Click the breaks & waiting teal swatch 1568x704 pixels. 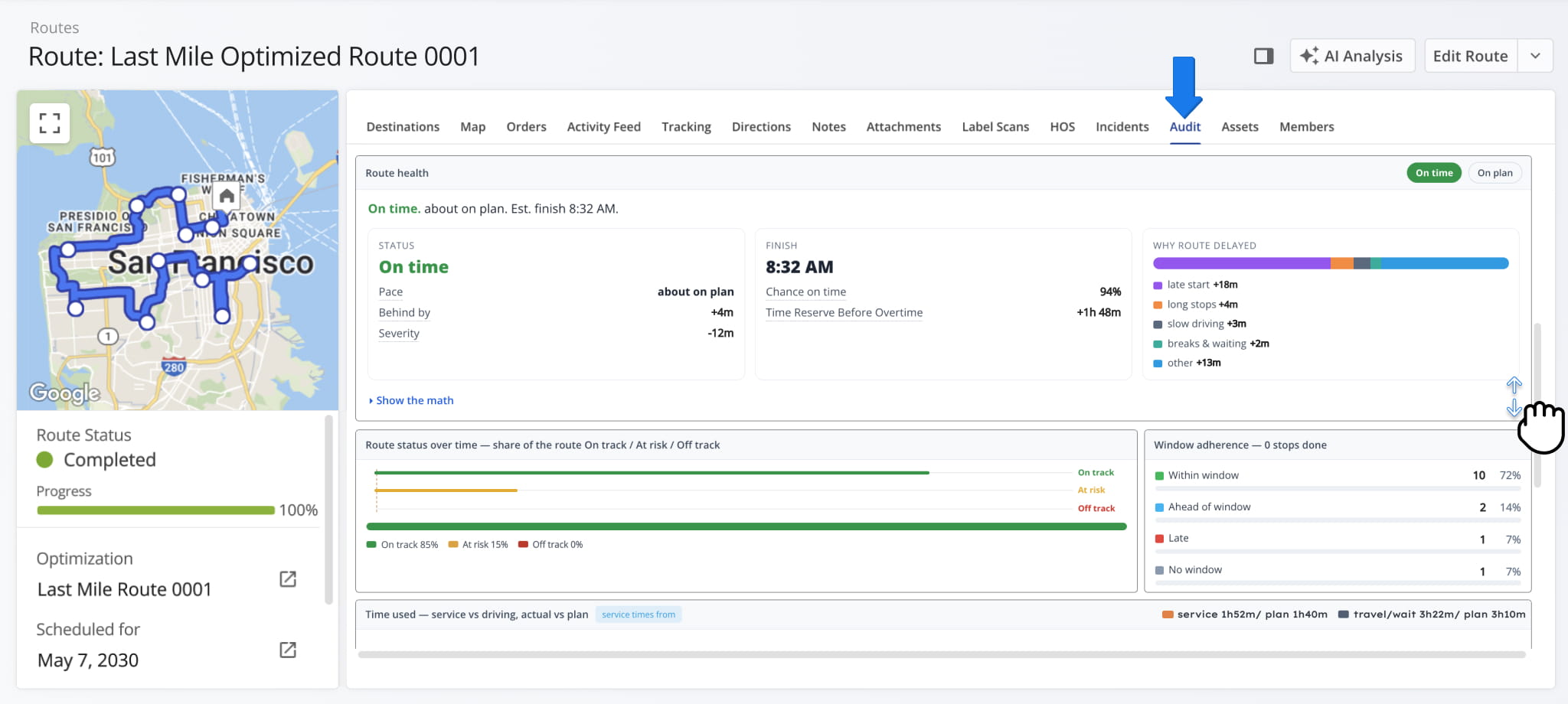1158,344
